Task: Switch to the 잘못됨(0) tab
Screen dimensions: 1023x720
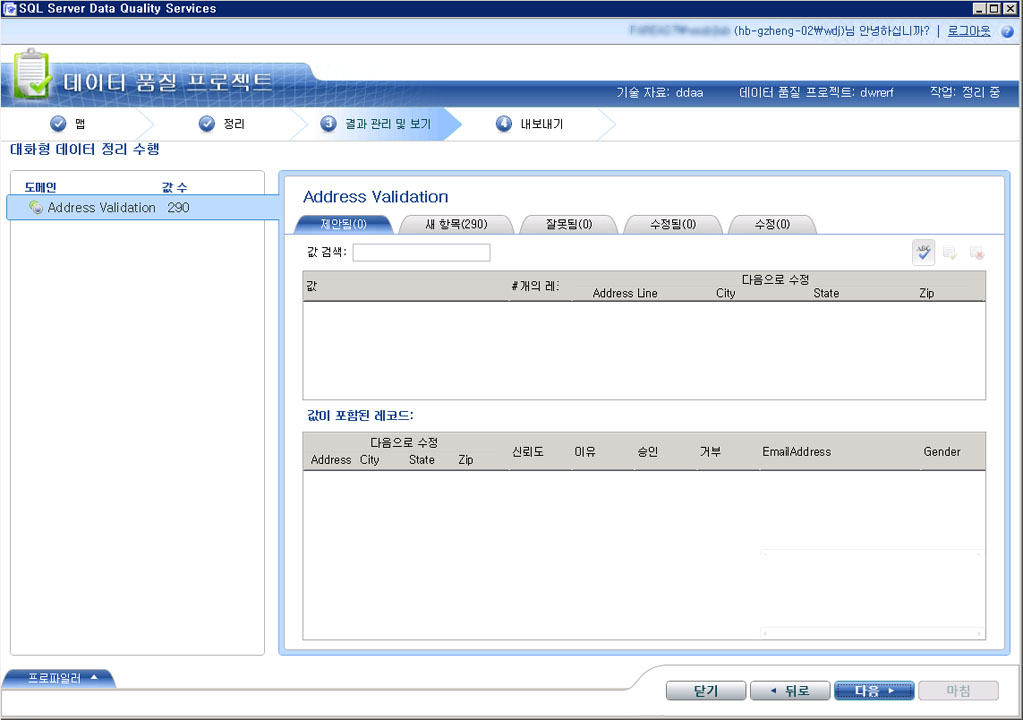Action: pyautogui.click(x=569, y=224)
